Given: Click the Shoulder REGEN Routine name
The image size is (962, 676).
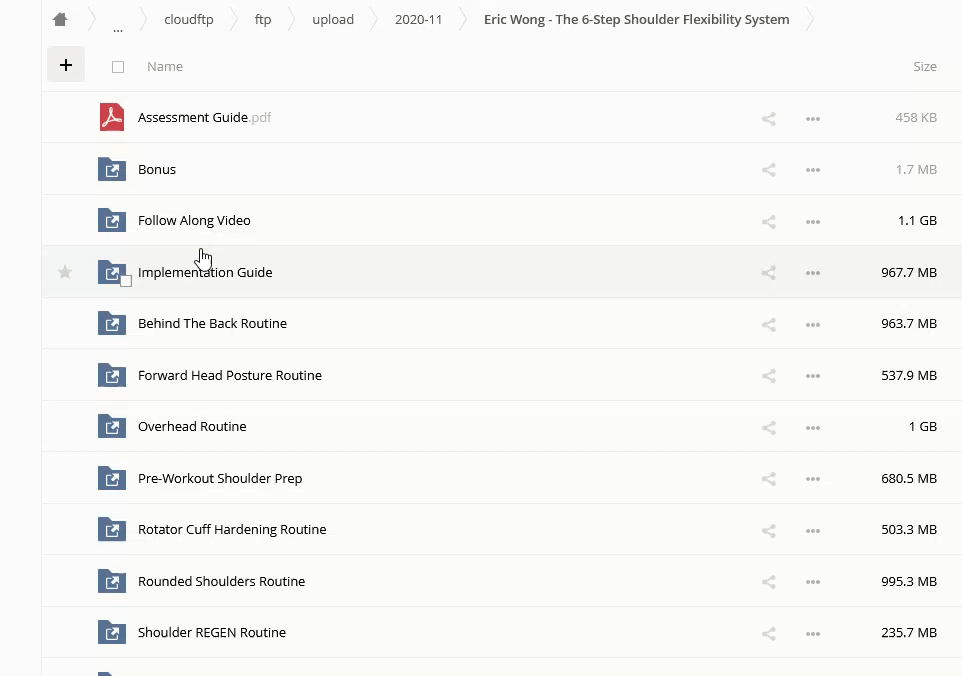Looking at the screenshot, I should click(212, 632).
